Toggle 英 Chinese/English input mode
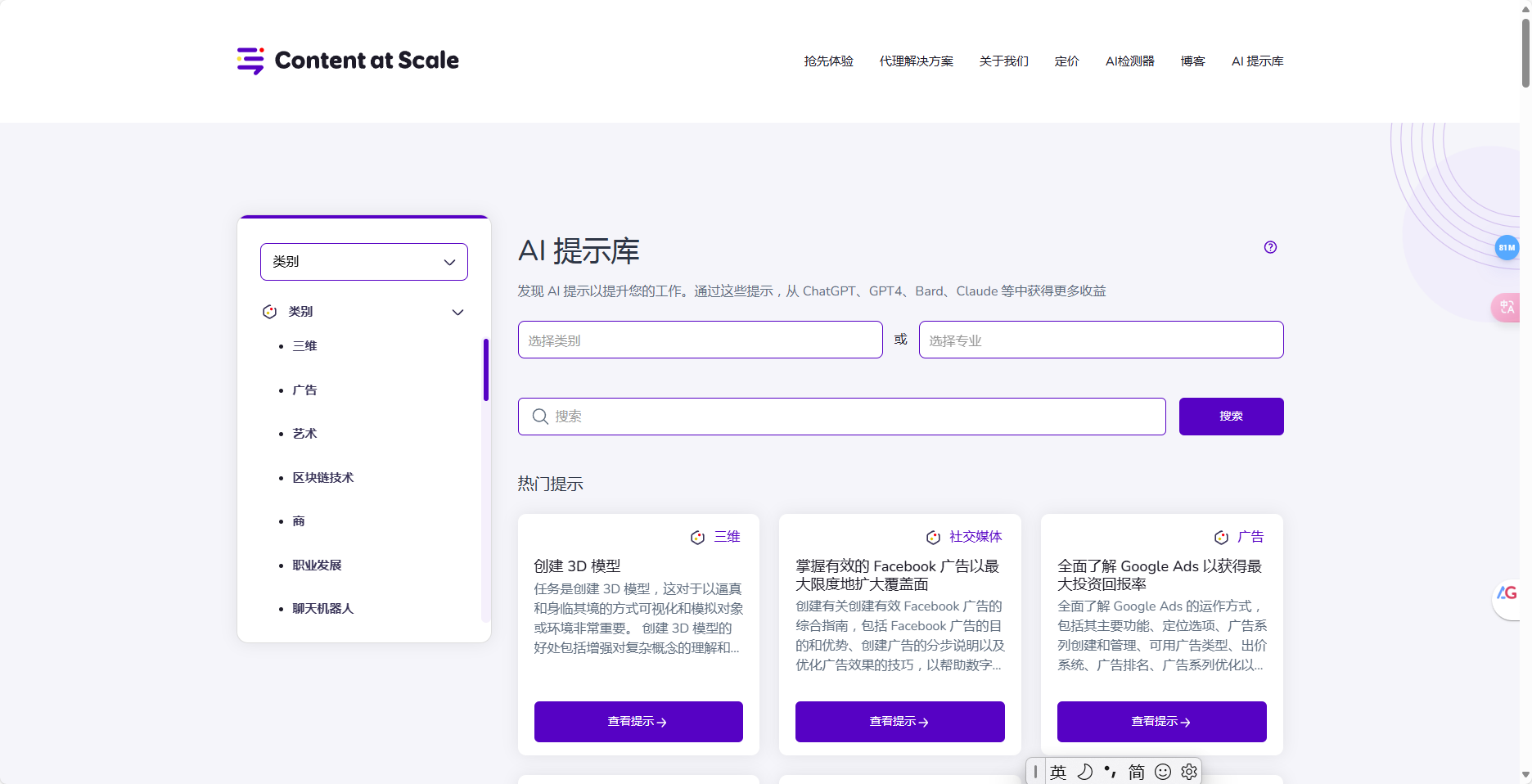This screenshot has width=1532, height=784. point(1057,771)
